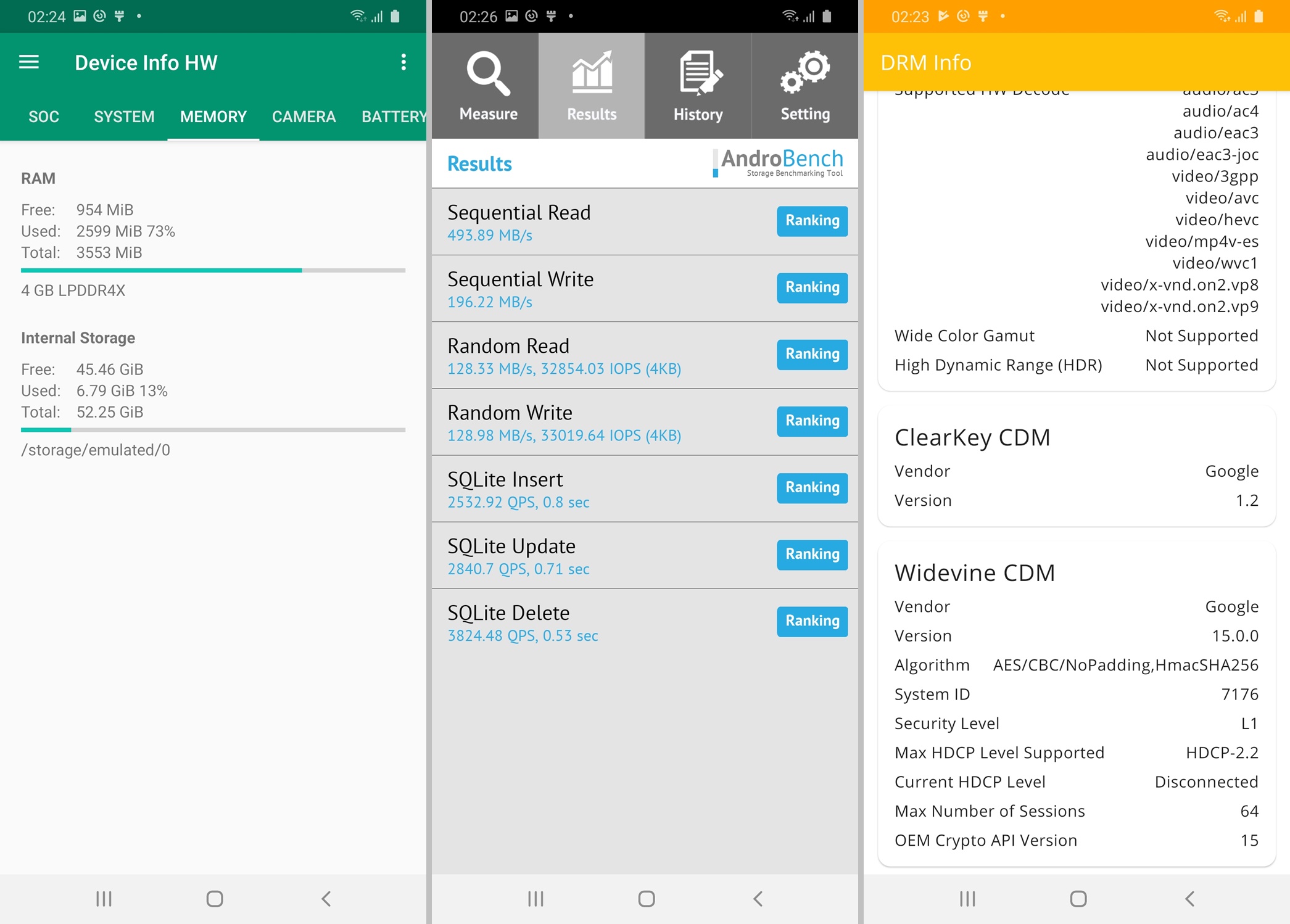Open the hamburger menu in Device Info HW
Viewport: 1290px width, 924px height.
click(29, 62)
